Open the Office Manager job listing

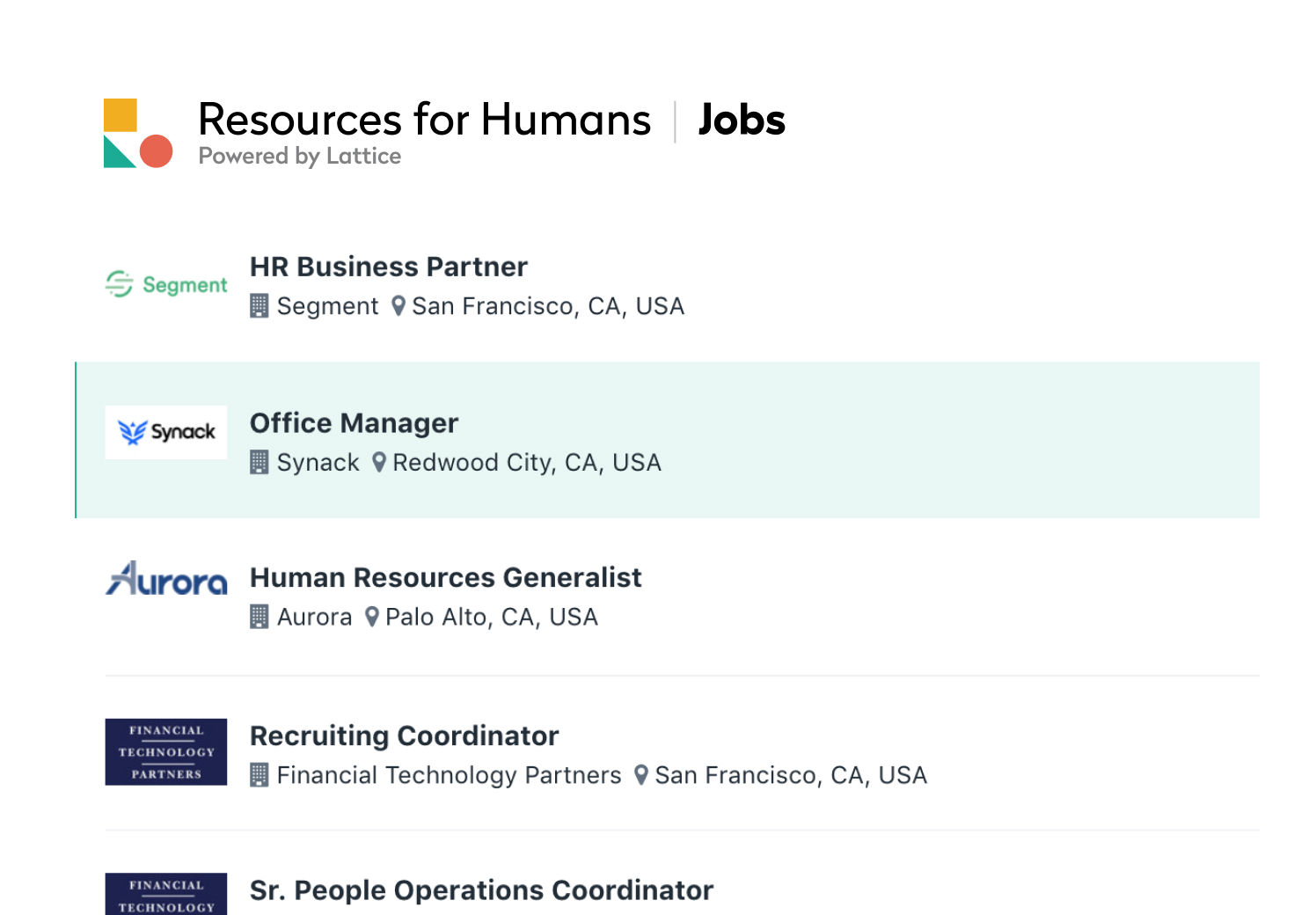pyautogui.click(x=354, y=423)
